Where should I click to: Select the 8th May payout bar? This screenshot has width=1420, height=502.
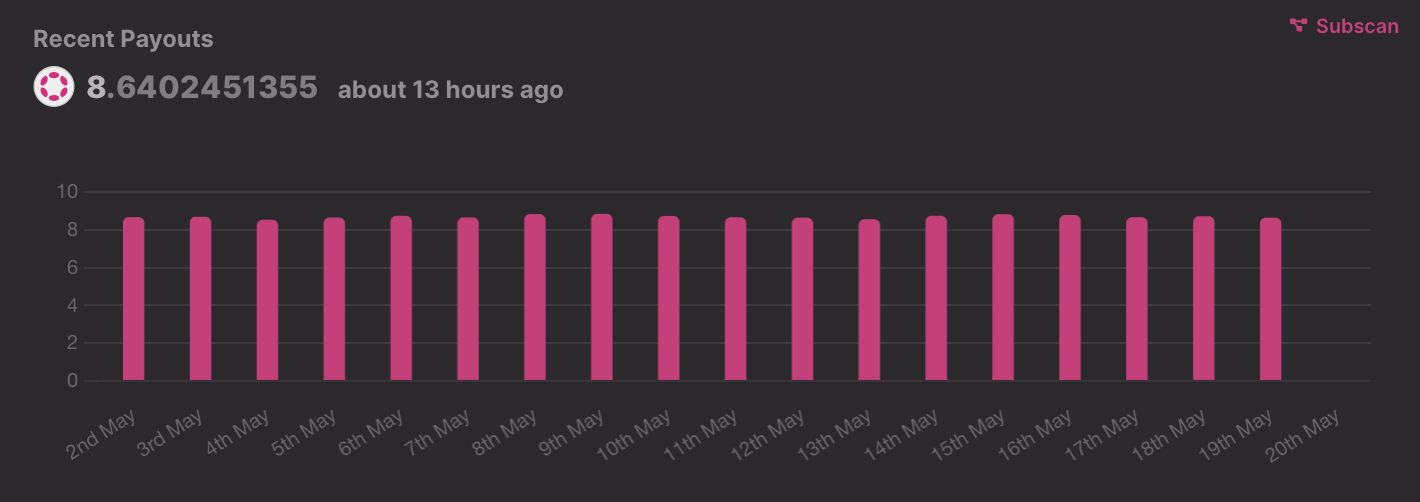point(535,297)
